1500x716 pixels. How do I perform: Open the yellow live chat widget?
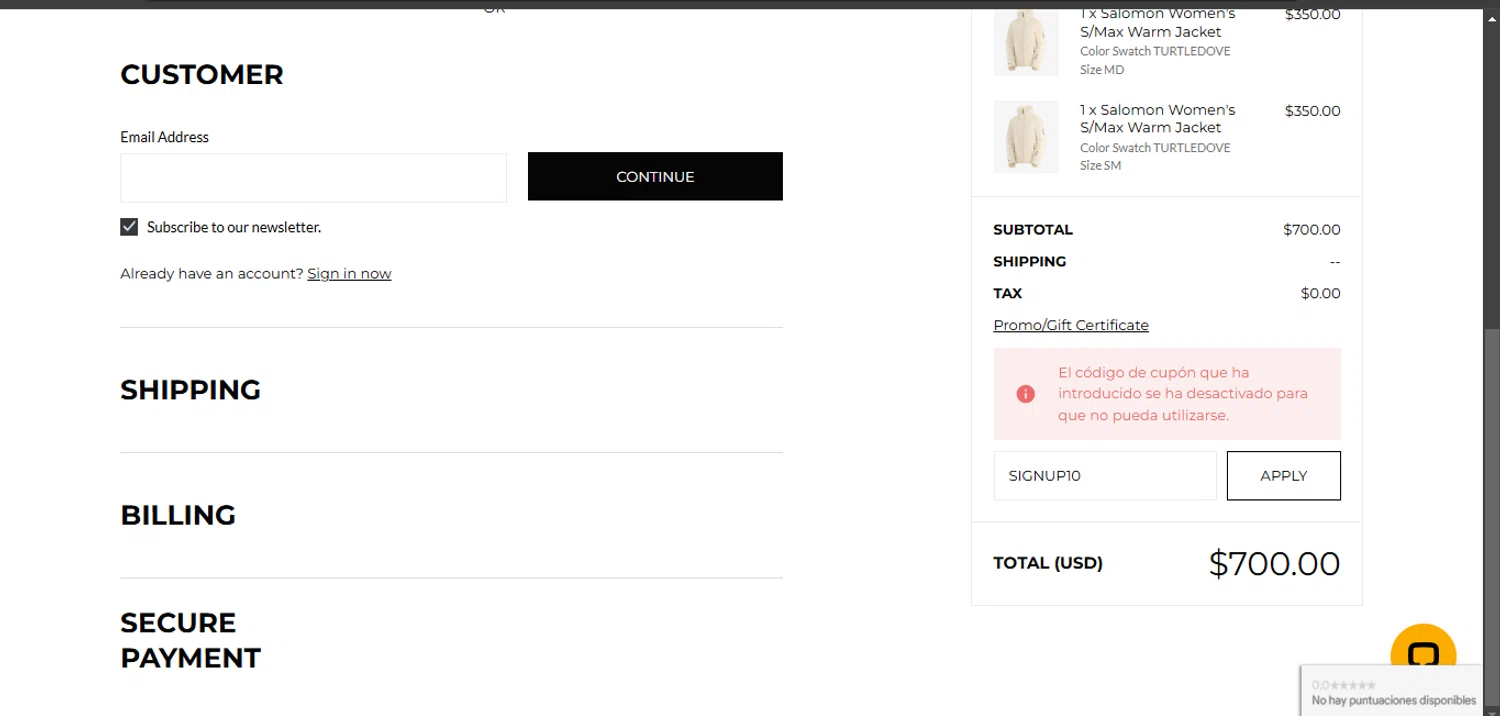point(1422,654)
